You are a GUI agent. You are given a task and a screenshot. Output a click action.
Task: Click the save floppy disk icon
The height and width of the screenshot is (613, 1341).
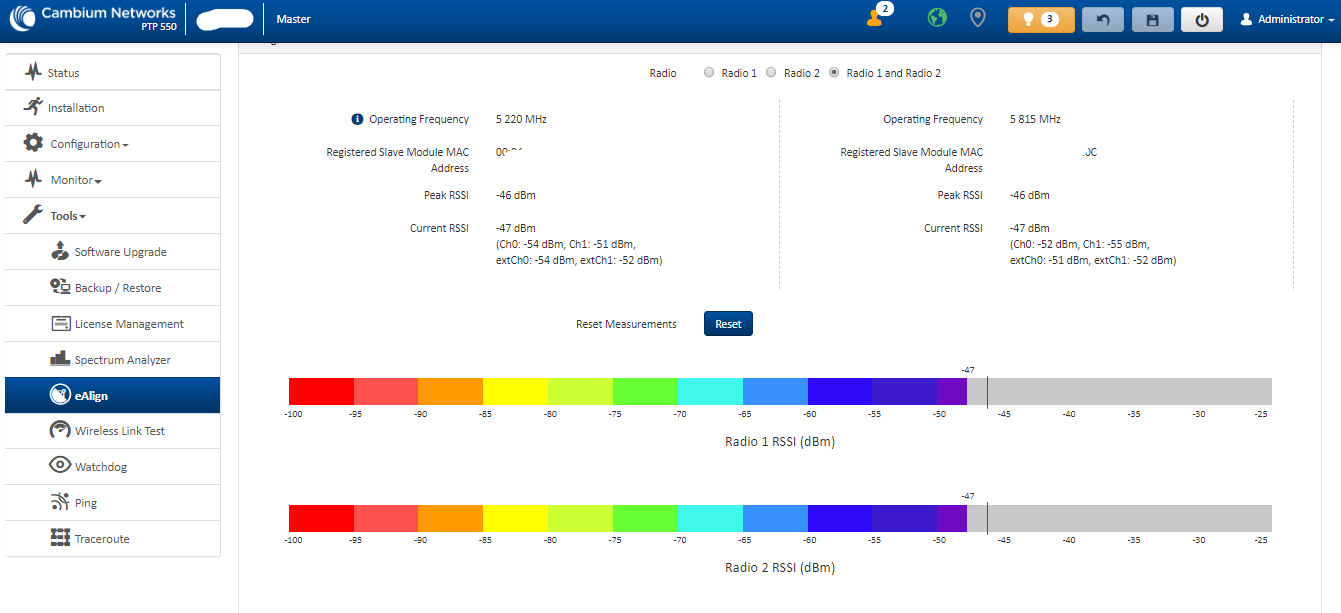pos(1152,20)
